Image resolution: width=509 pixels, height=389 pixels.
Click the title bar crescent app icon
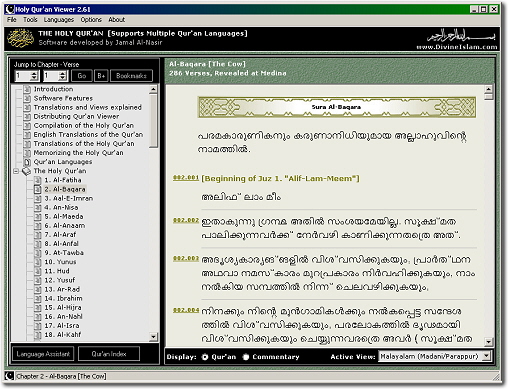(x=10, y=9)
